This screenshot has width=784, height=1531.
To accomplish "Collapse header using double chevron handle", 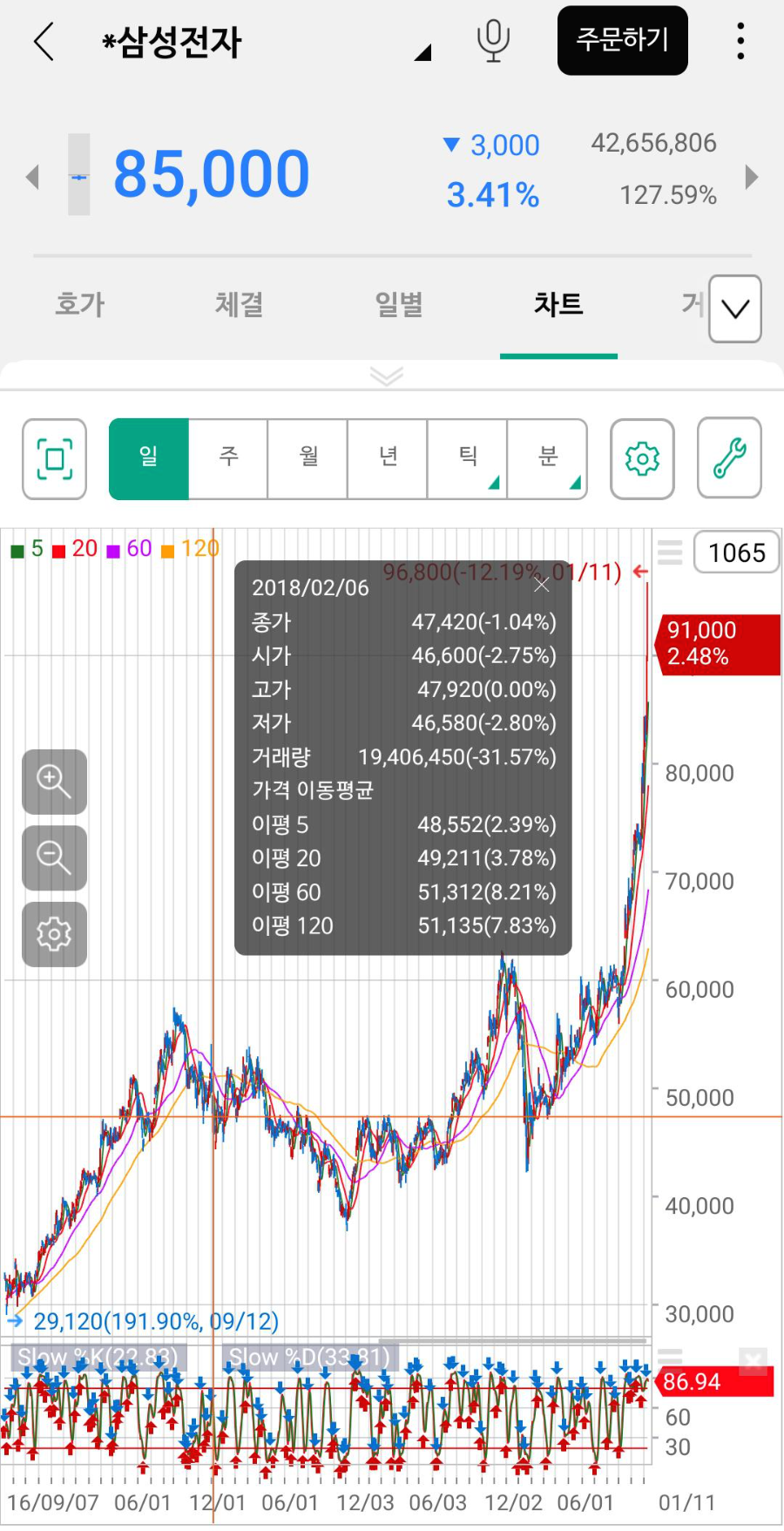I will pyautogui.click(x=387, y=376).
